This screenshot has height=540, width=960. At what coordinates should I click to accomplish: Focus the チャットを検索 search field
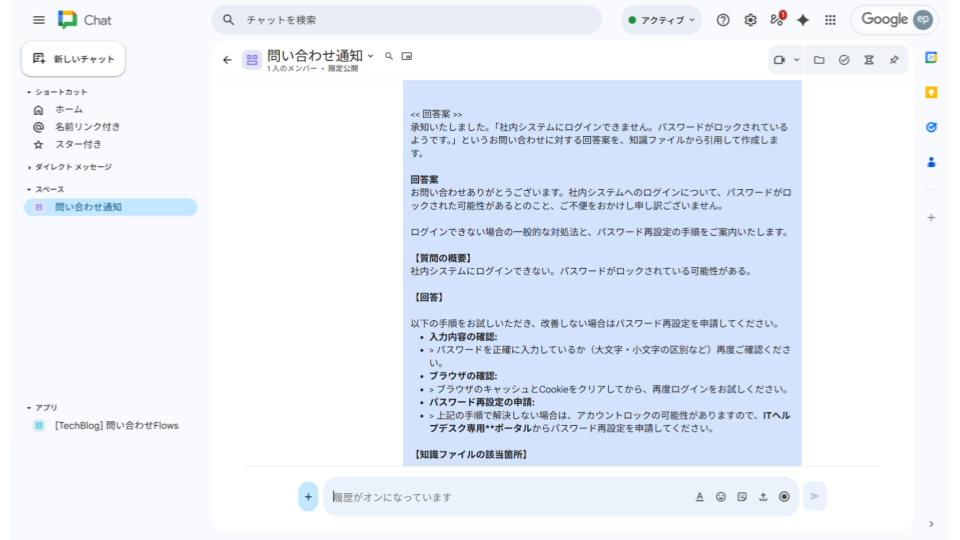click(x=407, y=20)
